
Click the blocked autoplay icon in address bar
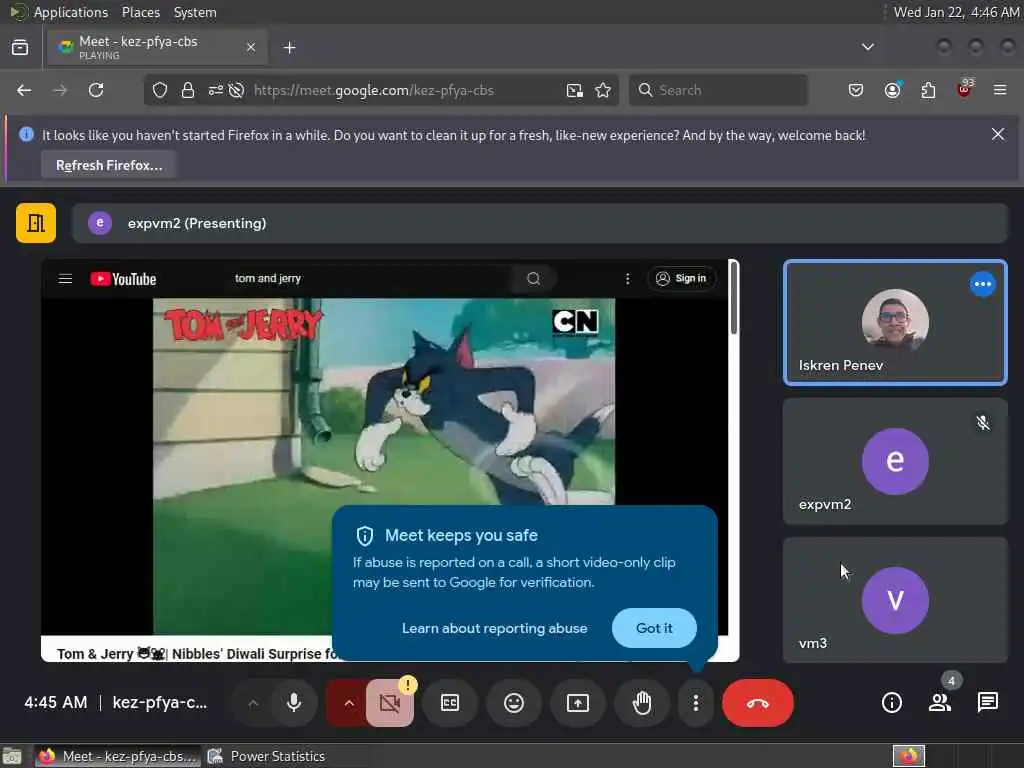coord(236,90)
